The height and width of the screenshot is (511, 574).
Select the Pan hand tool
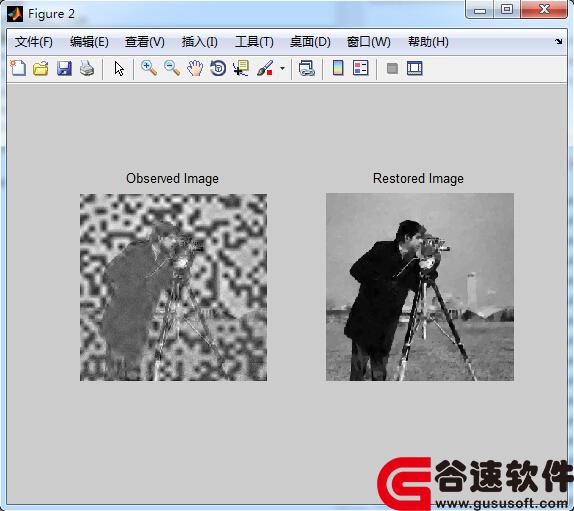click(x=195, y=68)
